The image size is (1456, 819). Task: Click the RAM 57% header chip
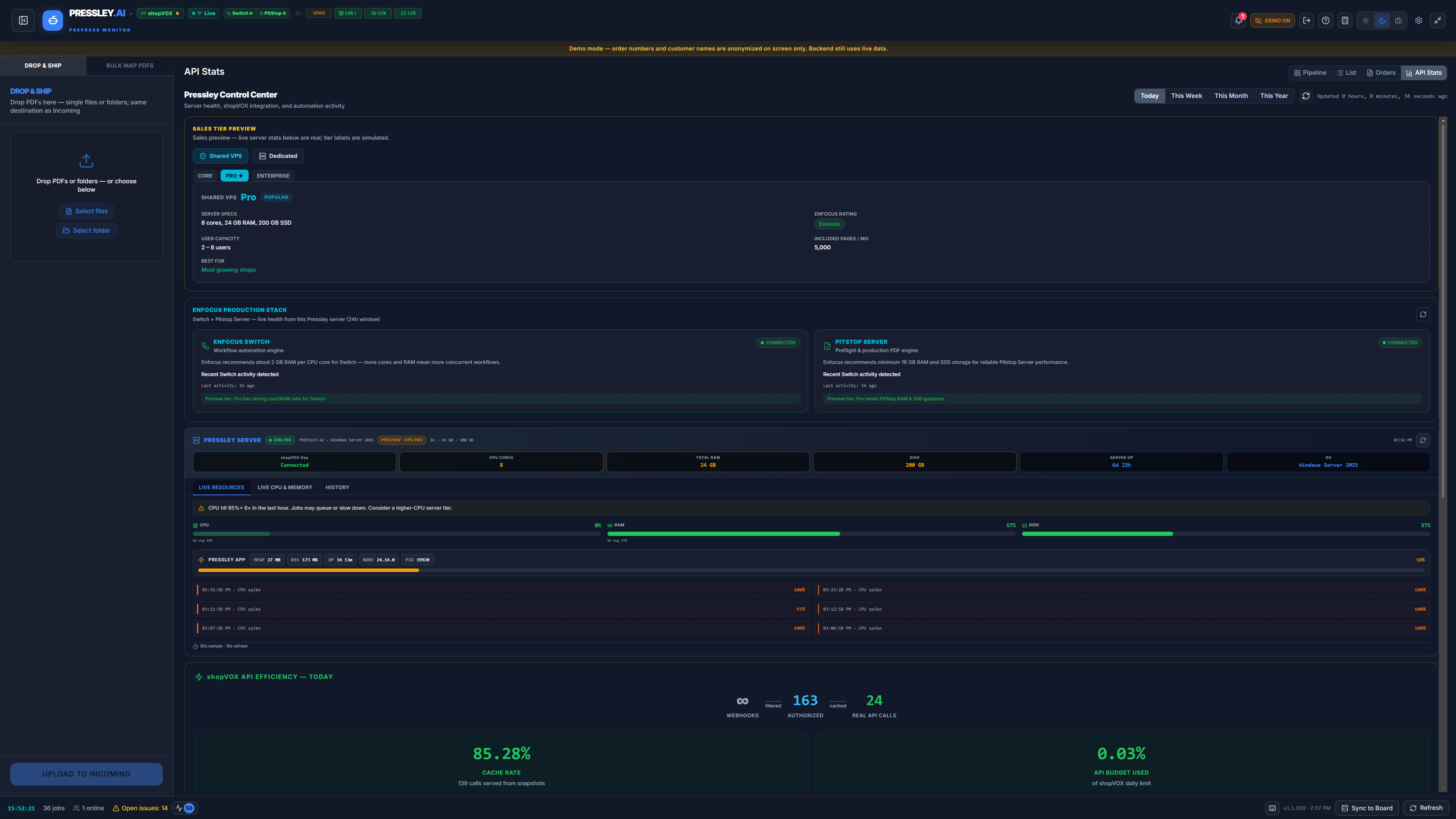pos(378,13)
